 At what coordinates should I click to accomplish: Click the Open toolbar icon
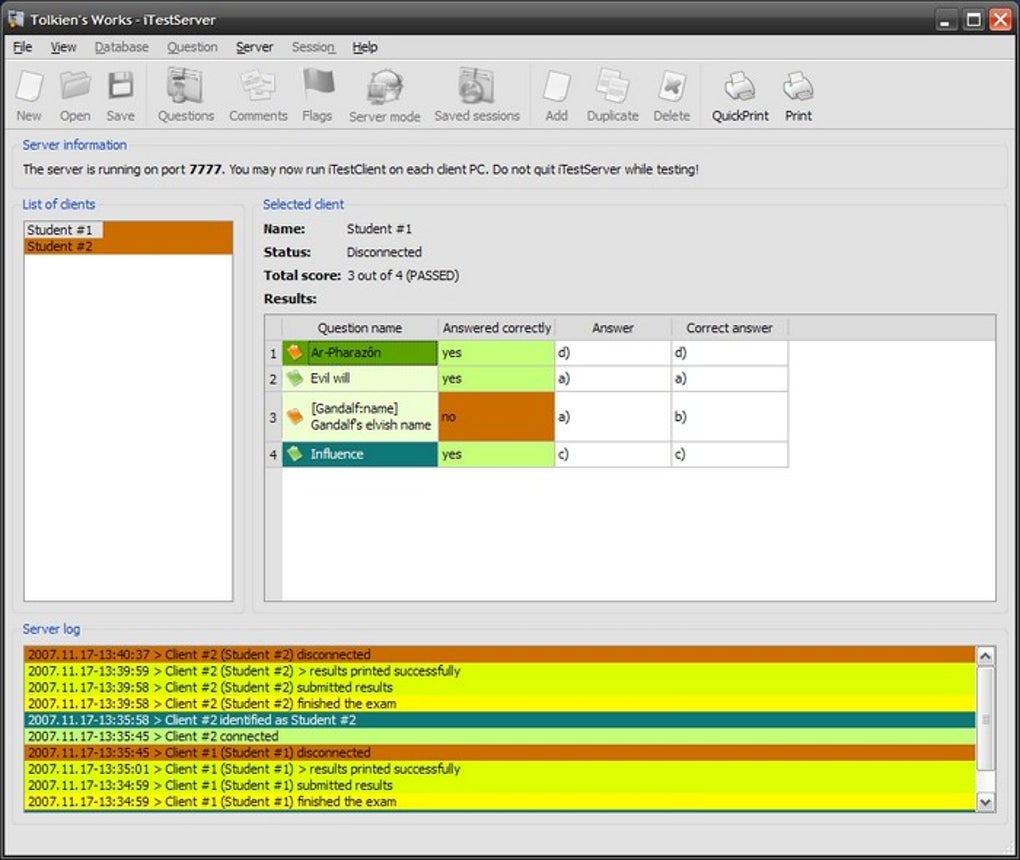point(75,86)
